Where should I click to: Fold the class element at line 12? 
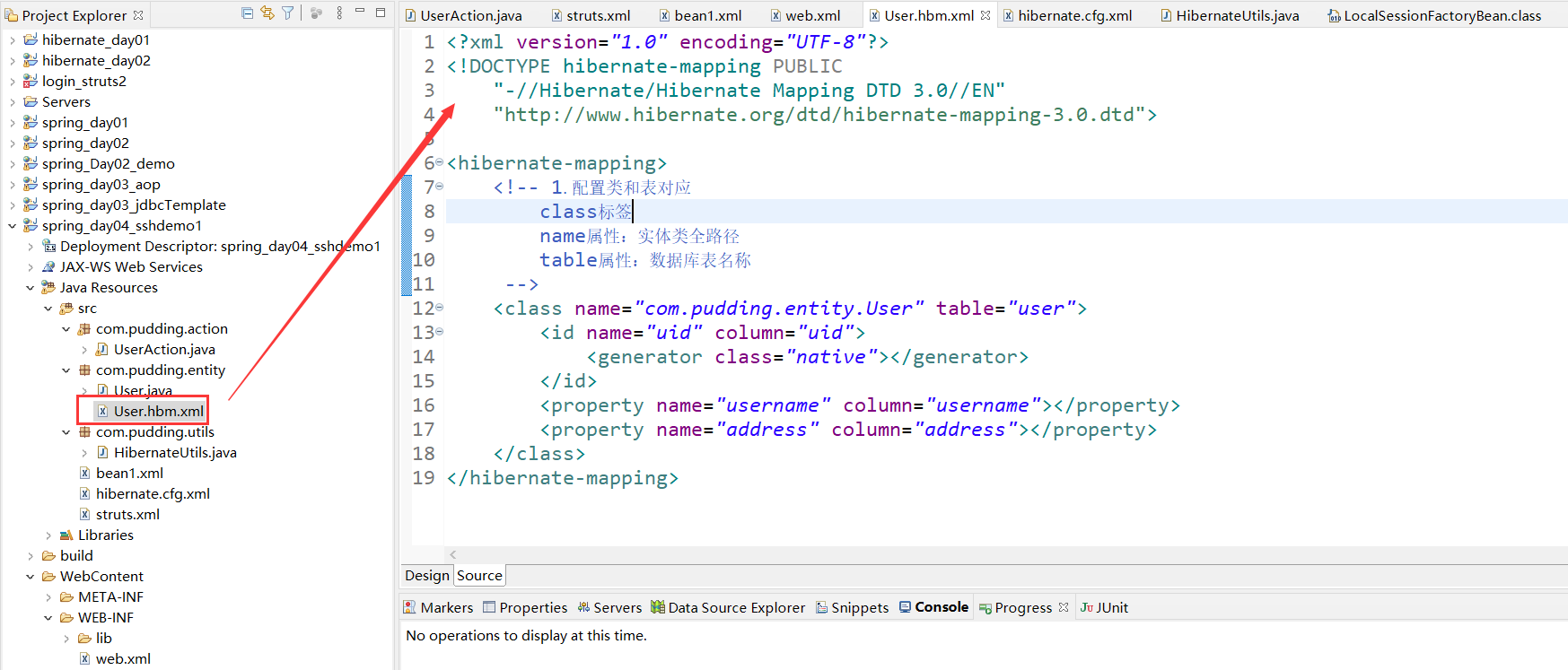click(x=440, y=308)
